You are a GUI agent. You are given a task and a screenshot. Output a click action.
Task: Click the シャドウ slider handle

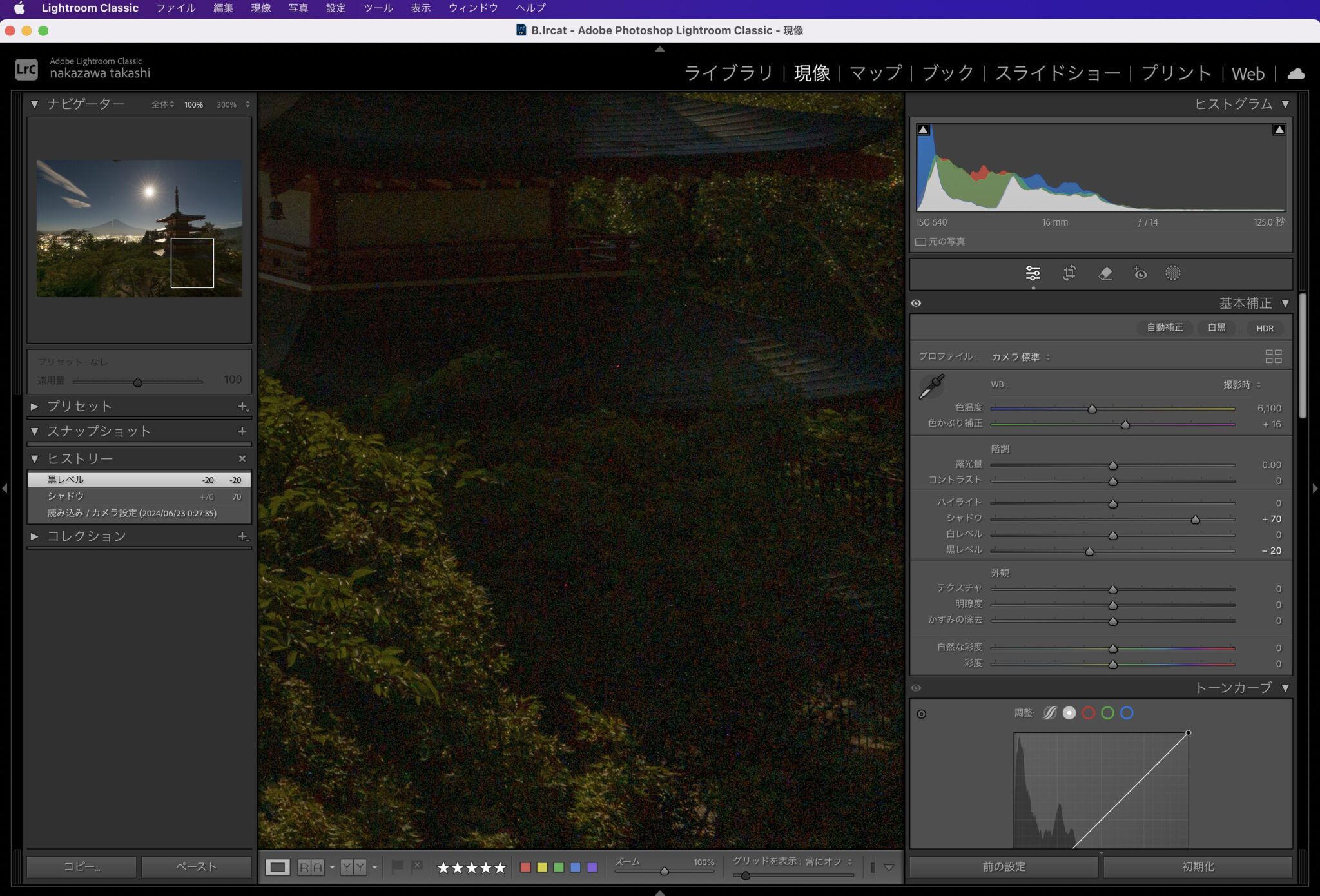[1195, 520]
